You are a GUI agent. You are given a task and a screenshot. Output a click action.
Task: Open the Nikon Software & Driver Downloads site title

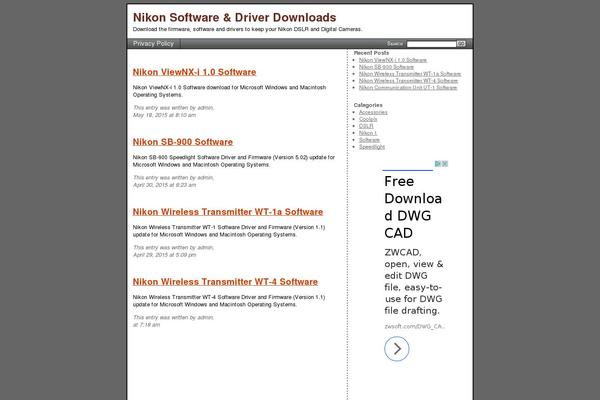pos(235,18)
